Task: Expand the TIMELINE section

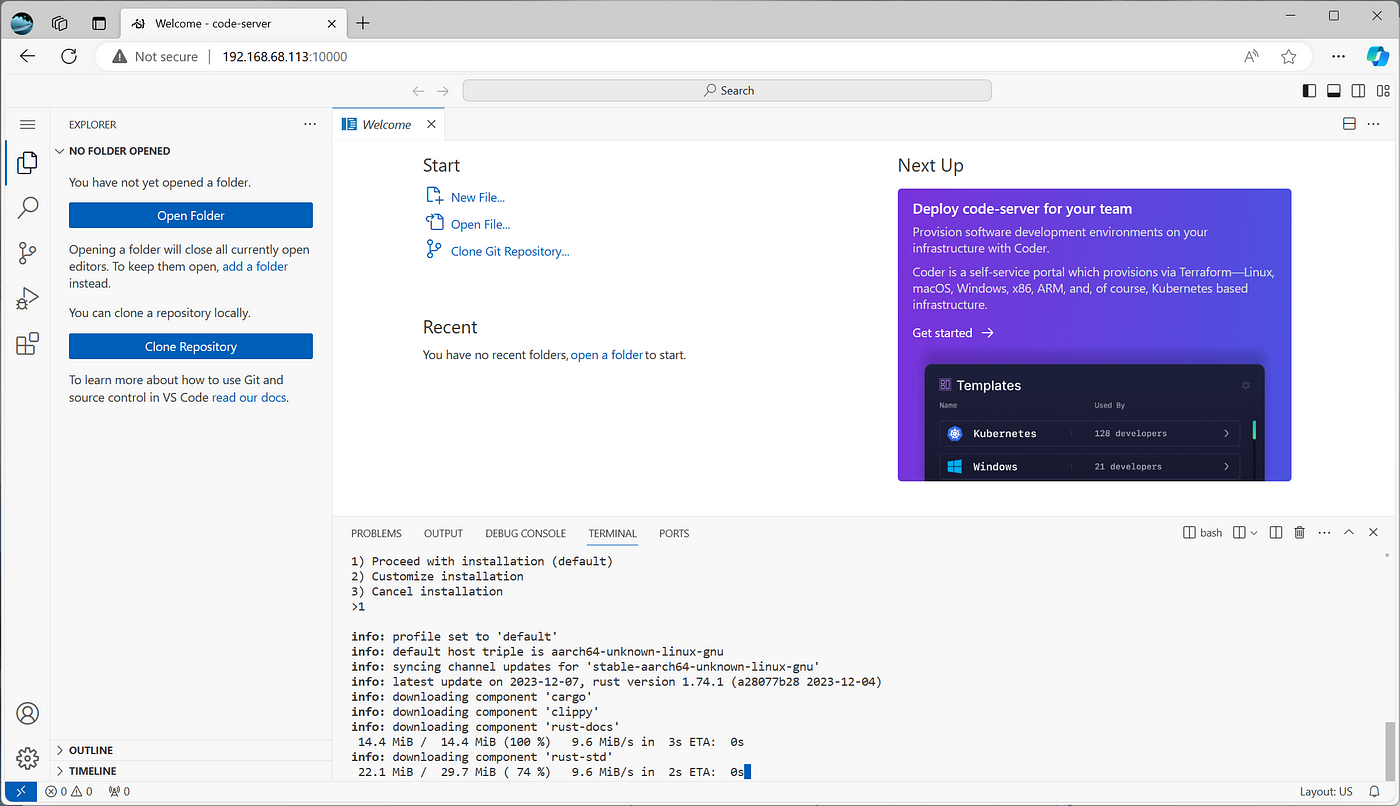Action: [x=191, y=771]
